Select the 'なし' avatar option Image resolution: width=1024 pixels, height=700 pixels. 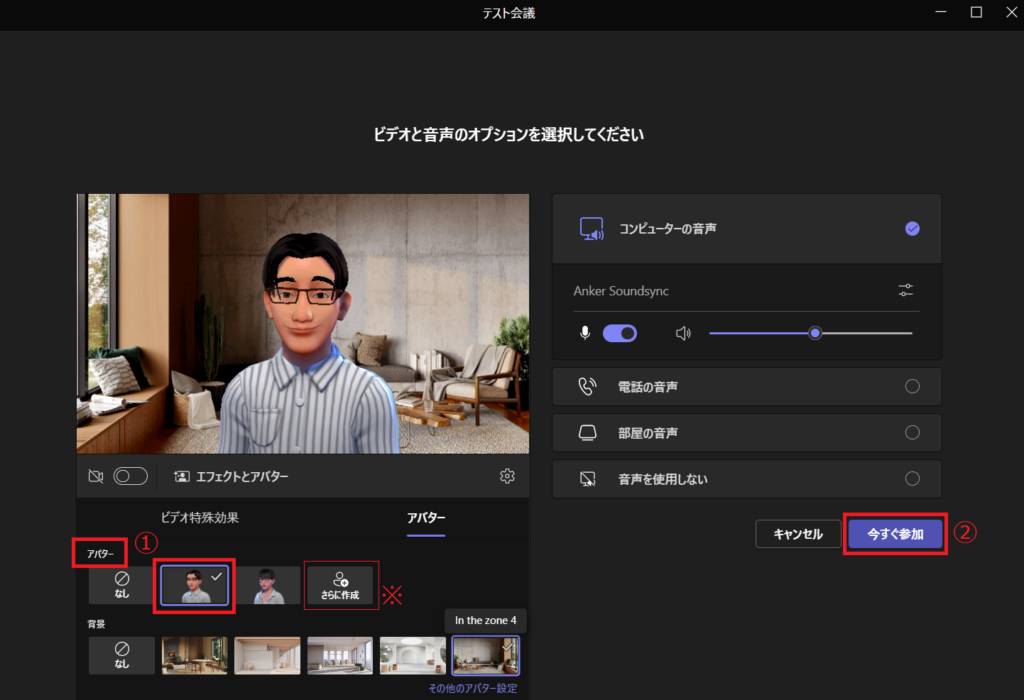122,585
